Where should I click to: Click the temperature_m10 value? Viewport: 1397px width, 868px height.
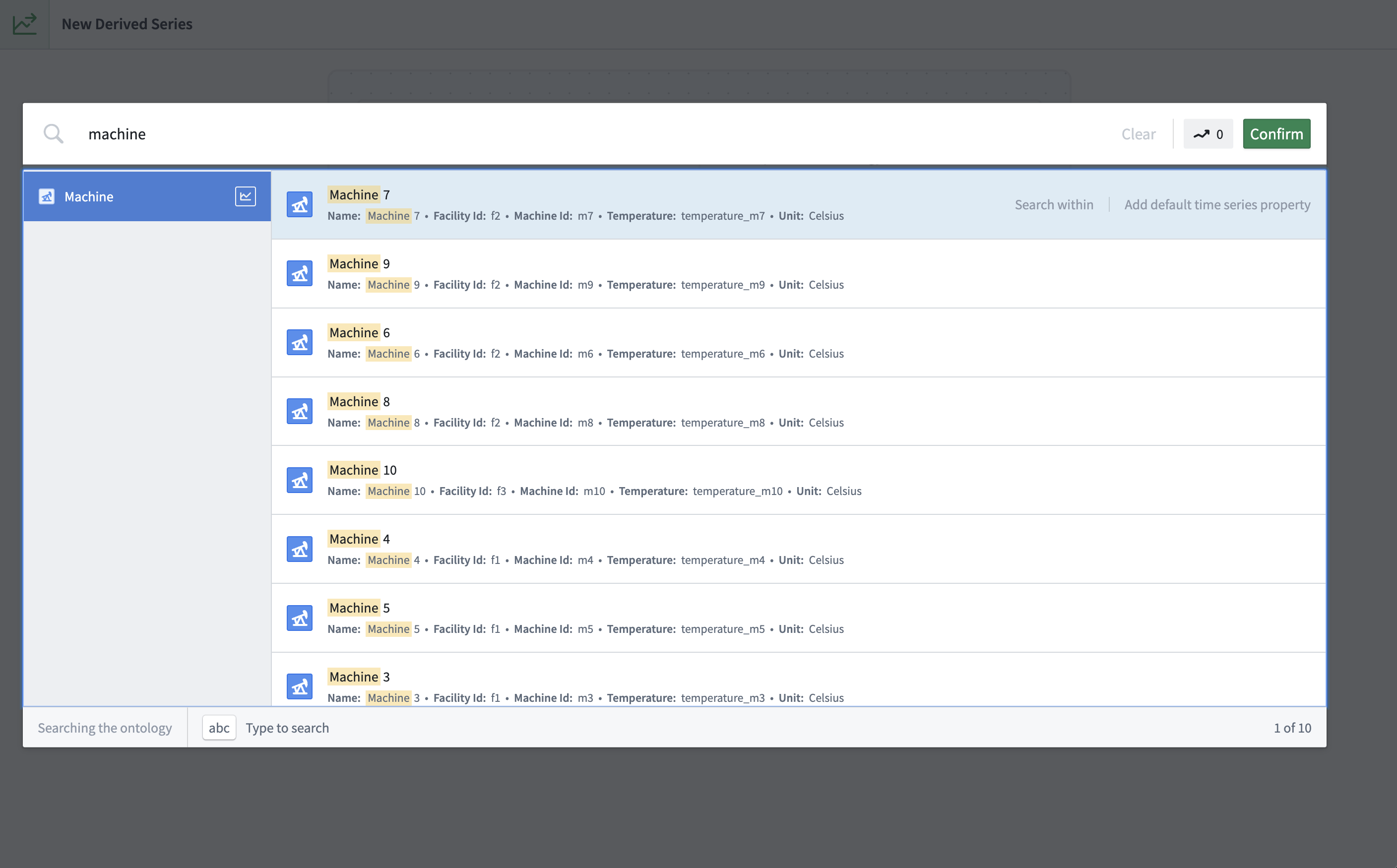737,492
